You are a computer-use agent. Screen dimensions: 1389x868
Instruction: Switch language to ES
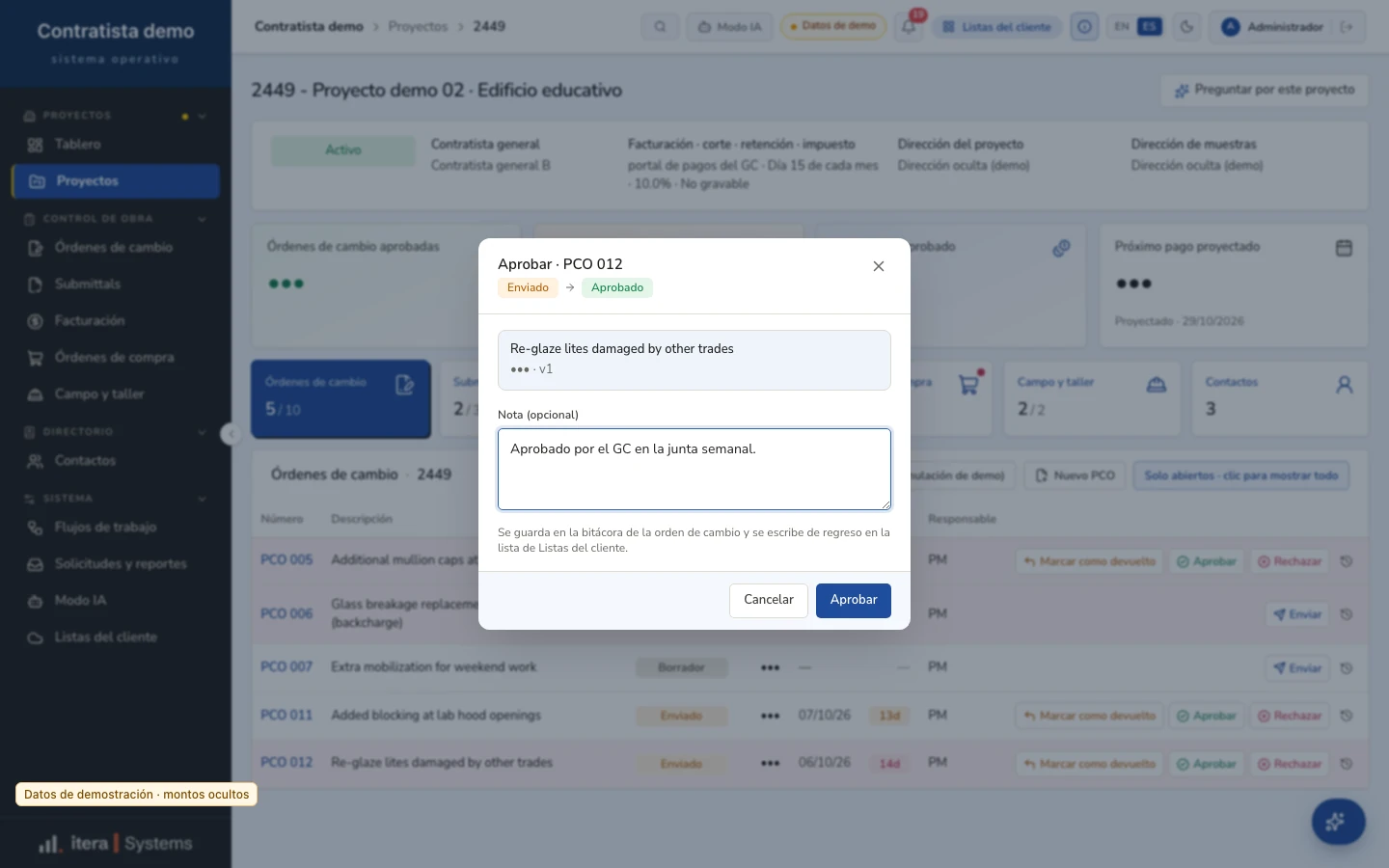1149,27
